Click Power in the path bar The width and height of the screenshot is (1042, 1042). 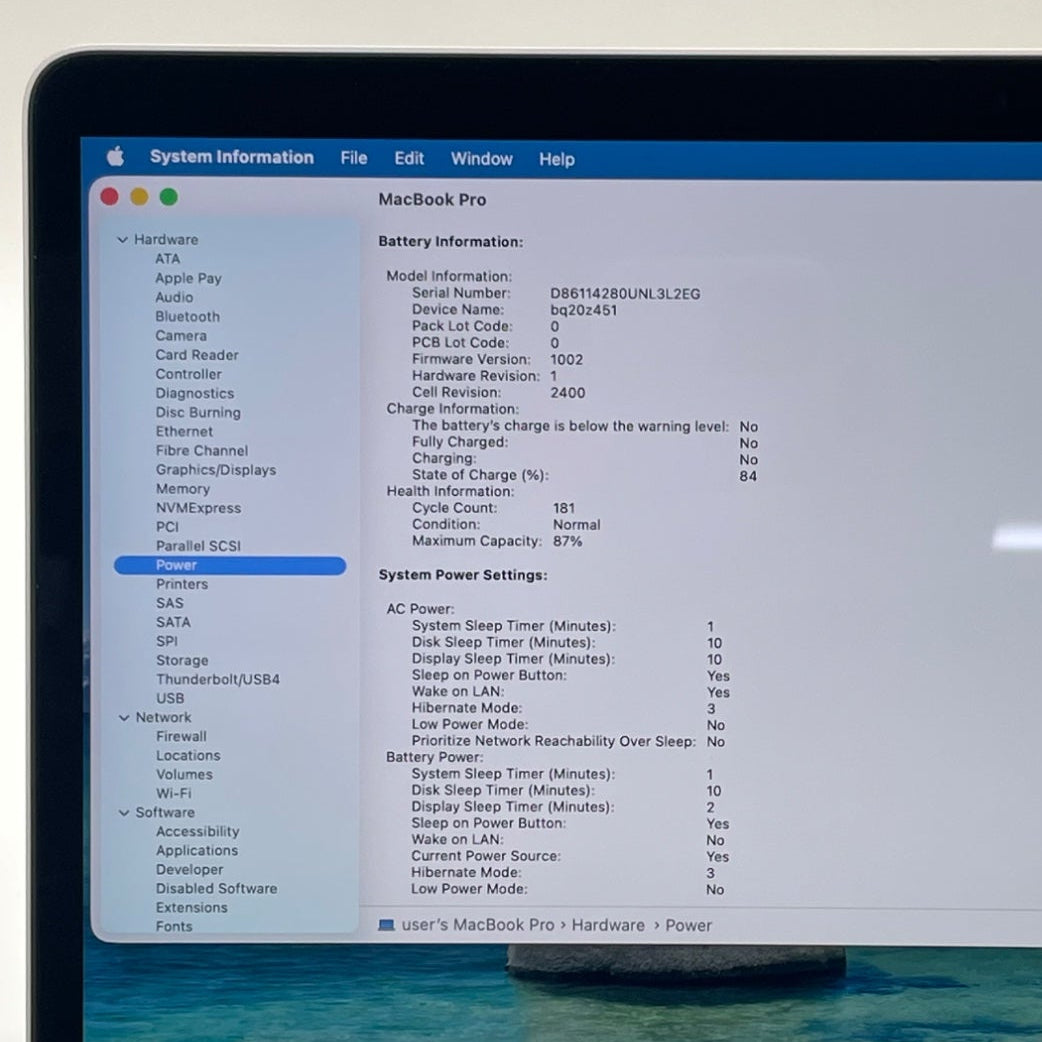click(x=688, y=926)
